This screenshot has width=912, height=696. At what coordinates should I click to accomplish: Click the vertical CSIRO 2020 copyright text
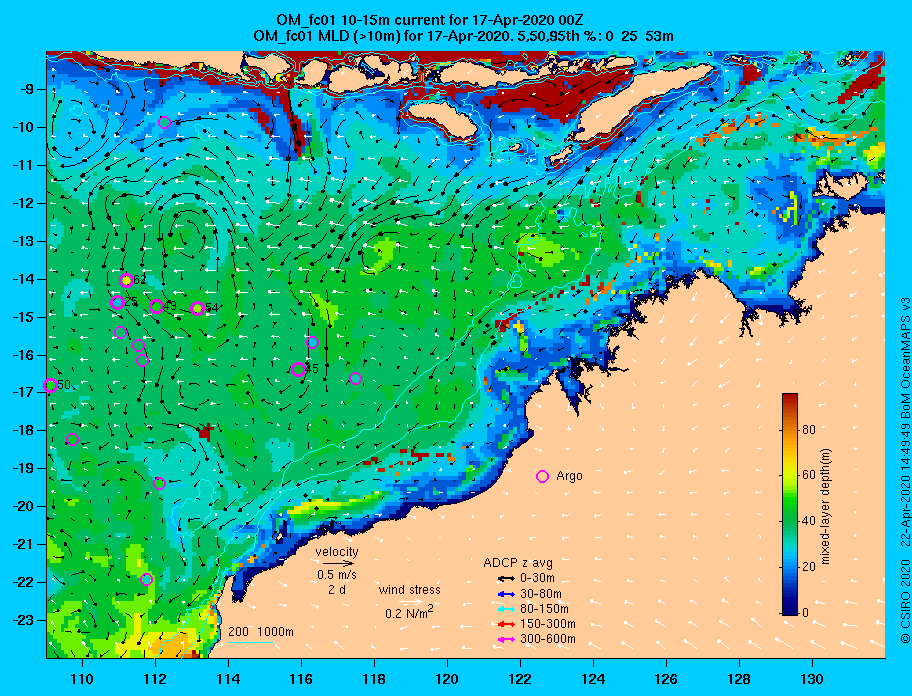point(905,470)
